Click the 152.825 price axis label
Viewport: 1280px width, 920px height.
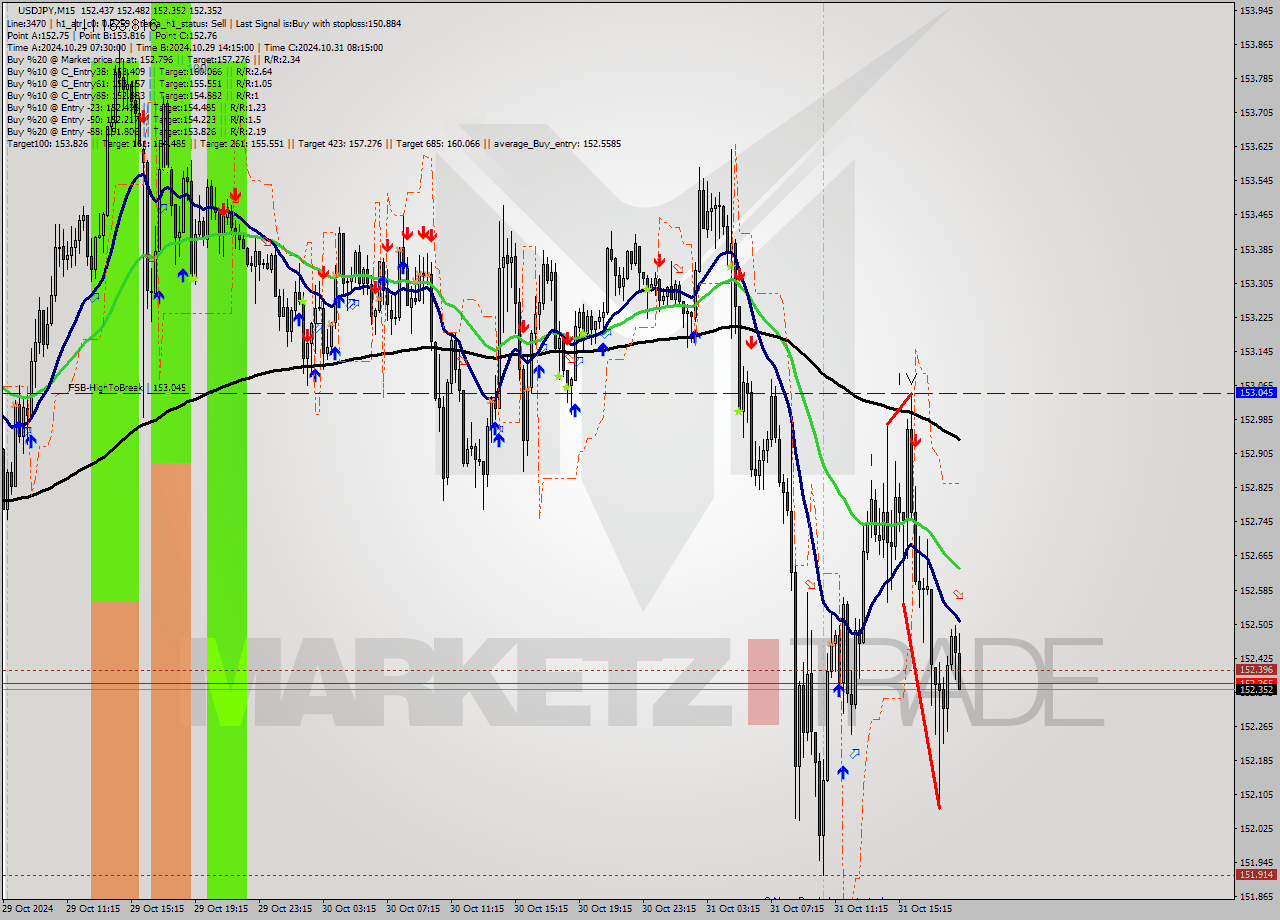point(1256,487)
